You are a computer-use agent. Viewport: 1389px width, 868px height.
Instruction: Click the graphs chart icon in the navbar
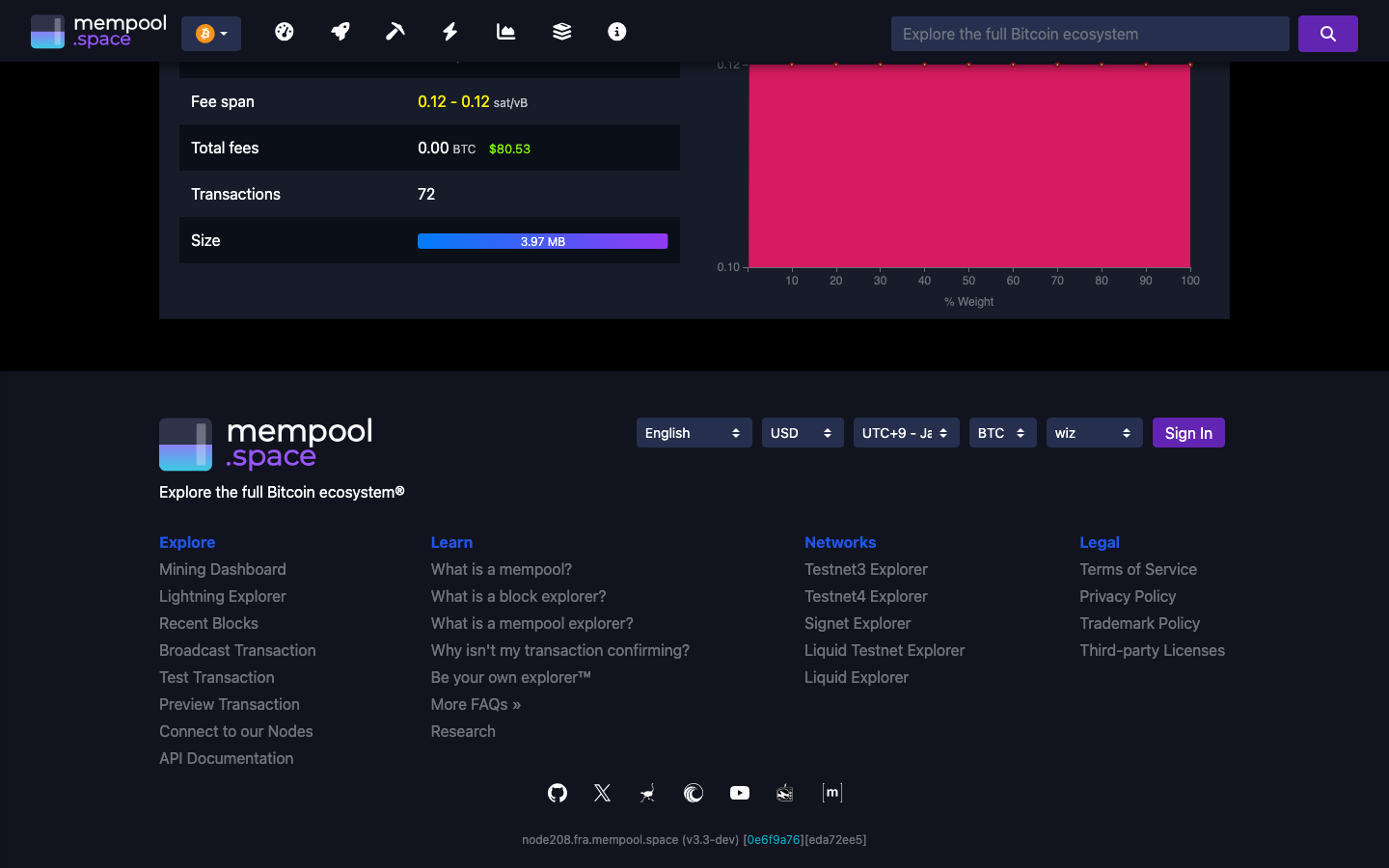505,31
